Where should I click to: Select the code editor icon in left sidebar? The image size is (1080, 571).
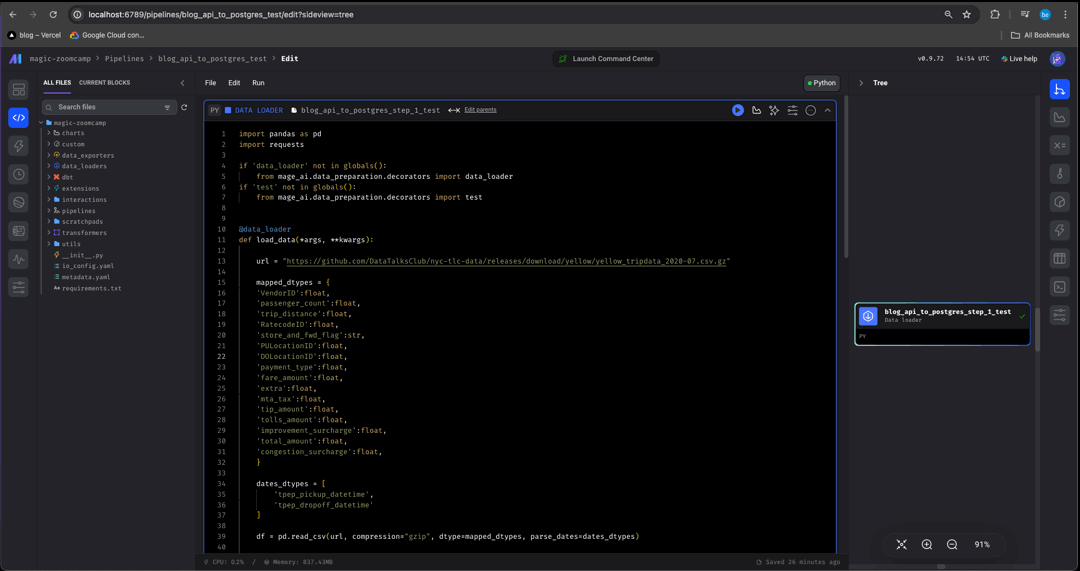[x=19, y=118]
